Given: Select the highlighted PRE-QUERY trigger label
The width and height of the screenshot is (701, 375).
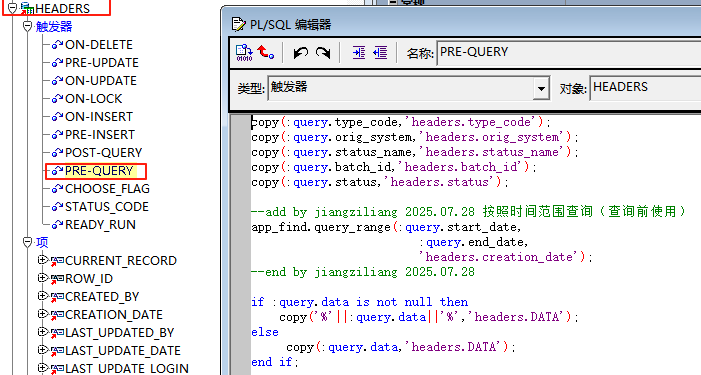Looking at the screenshot, I should coord(99,171).
